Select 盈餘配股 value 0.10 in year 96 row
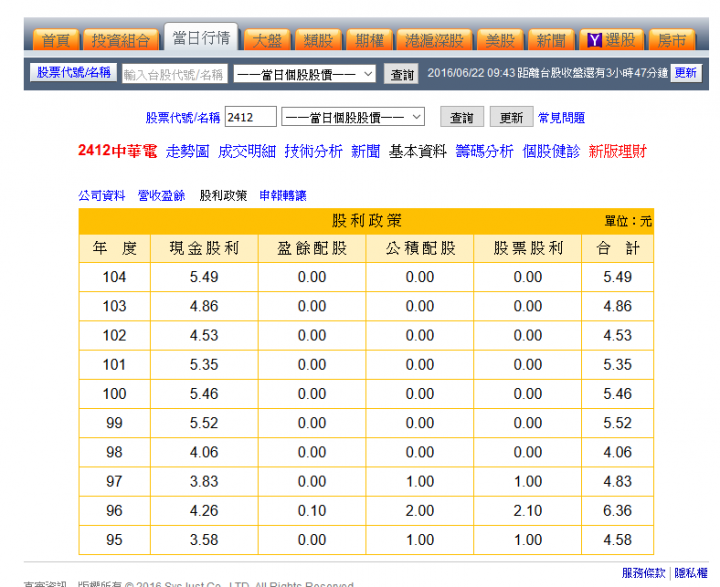 [312, 511]
